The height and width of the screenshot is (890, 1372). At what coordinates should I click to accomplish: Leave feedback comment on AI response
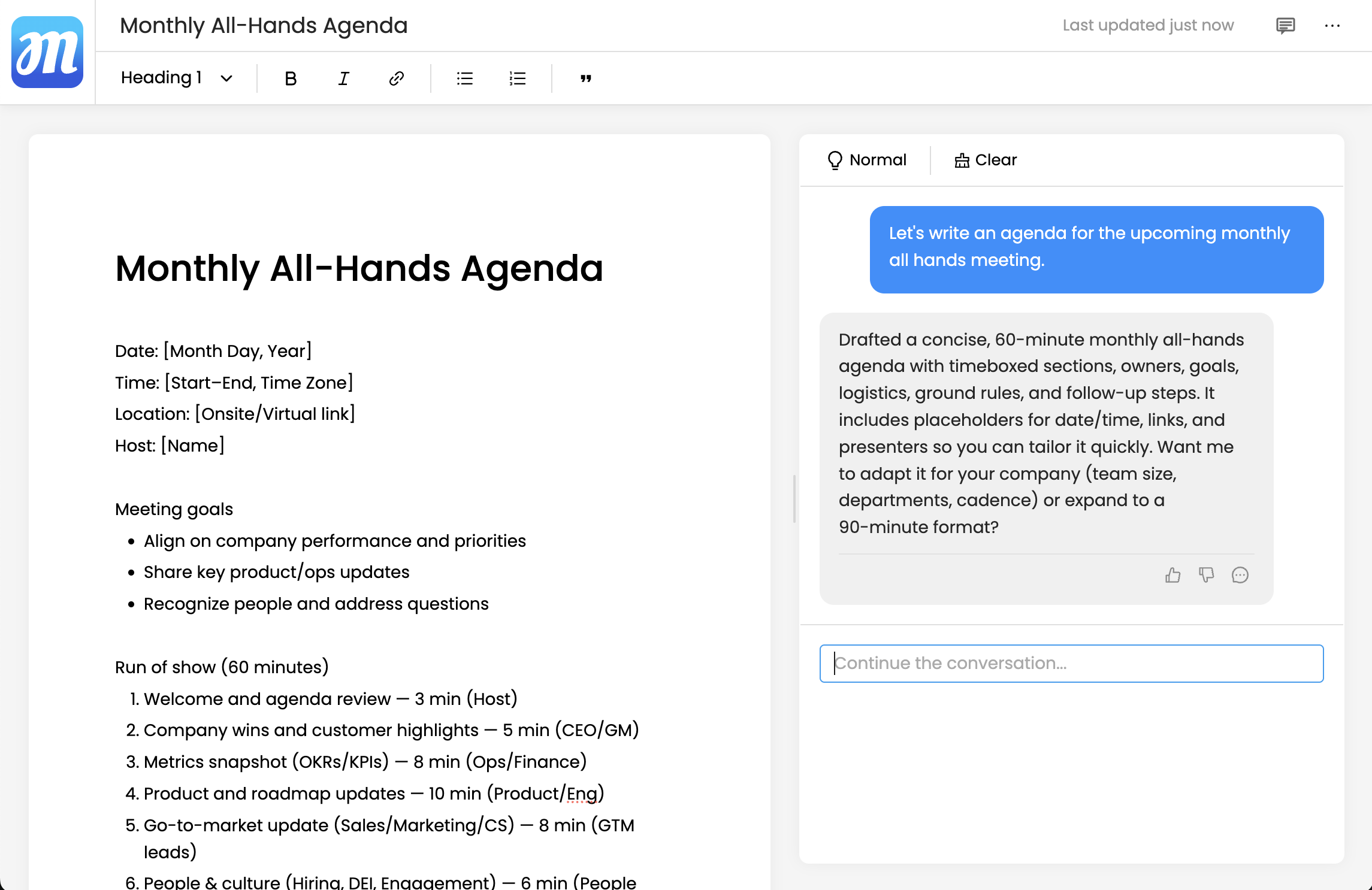tap(1240, 575)
